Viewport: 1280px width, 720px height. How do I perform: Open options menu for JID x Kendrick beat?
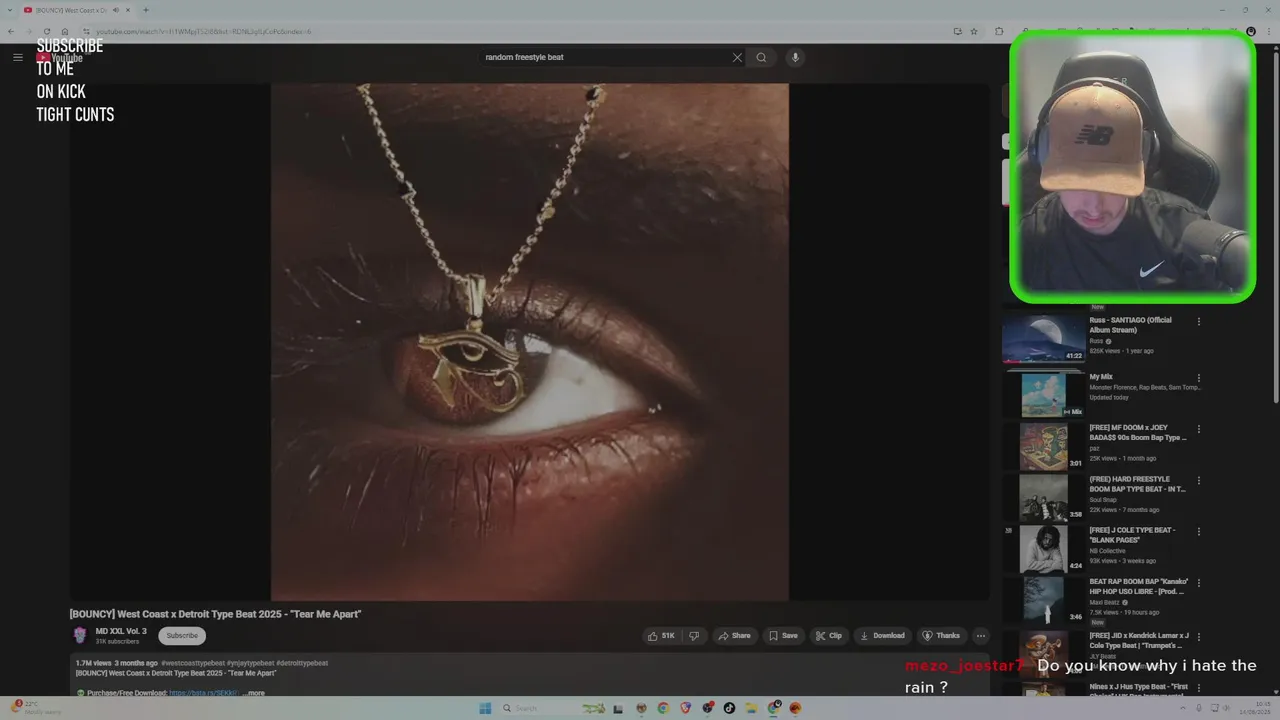pos(1199,635)
